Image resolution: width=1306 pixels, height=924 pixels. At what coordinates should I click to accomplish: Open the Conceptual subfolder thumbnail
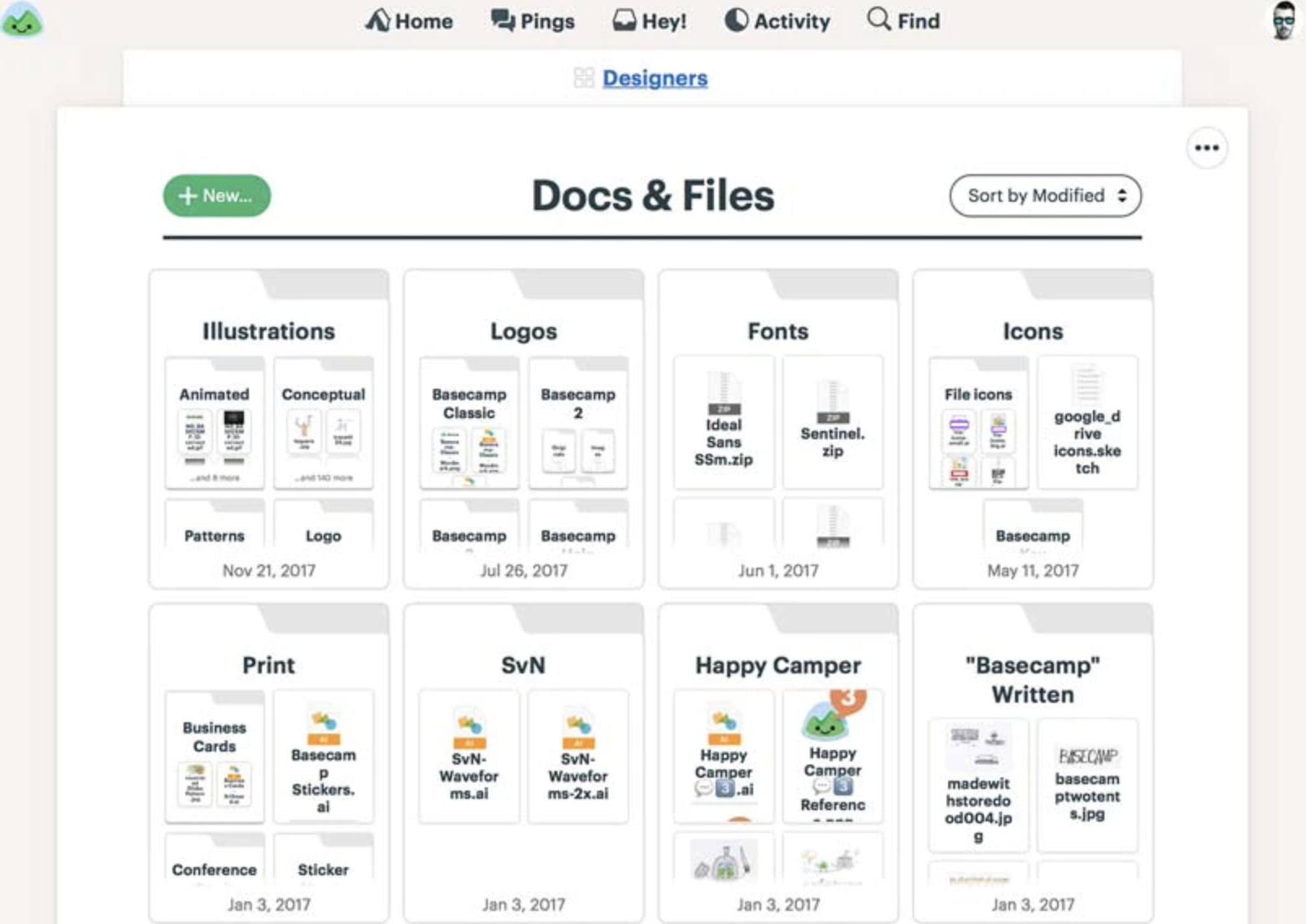coord(324,423)
